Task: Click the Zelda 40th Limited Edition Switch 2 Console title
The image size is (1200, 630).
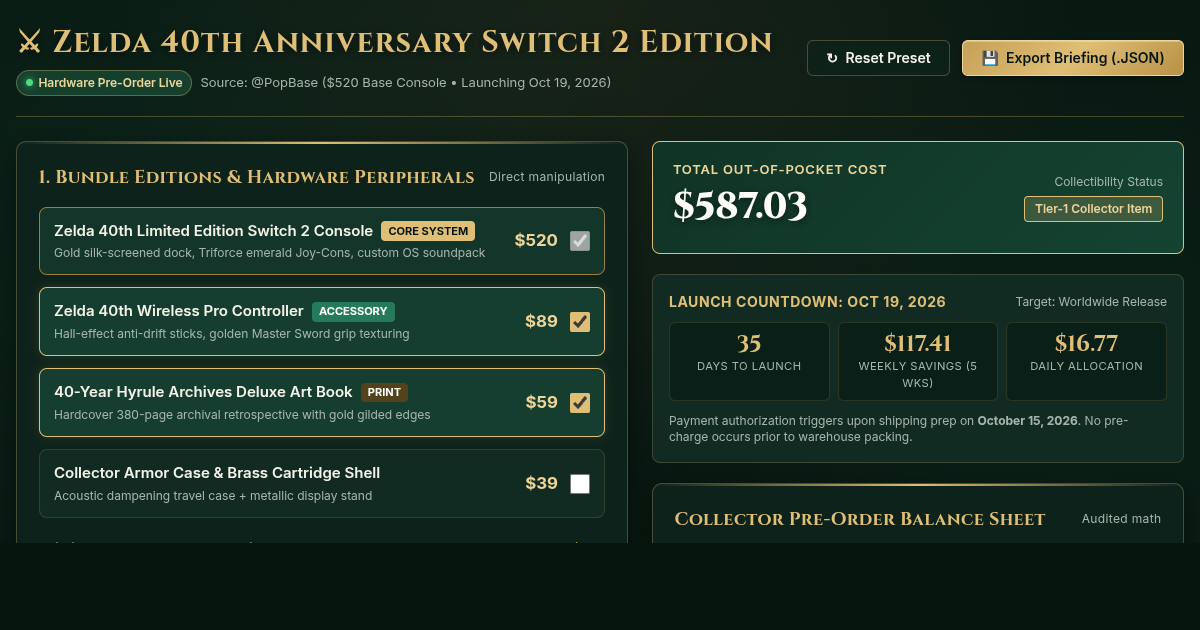Action: tap(213, 231)
